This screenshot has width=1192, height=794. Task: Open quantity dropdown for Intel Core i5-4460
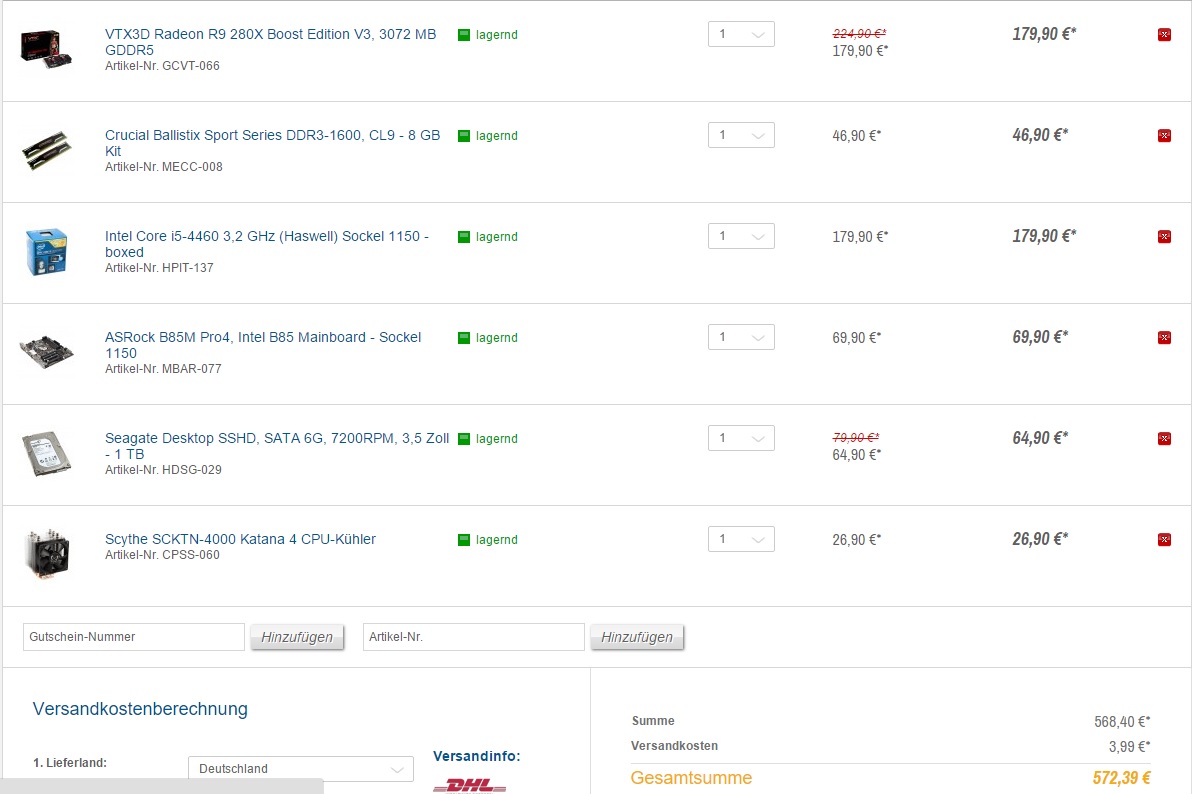[741, 237]
